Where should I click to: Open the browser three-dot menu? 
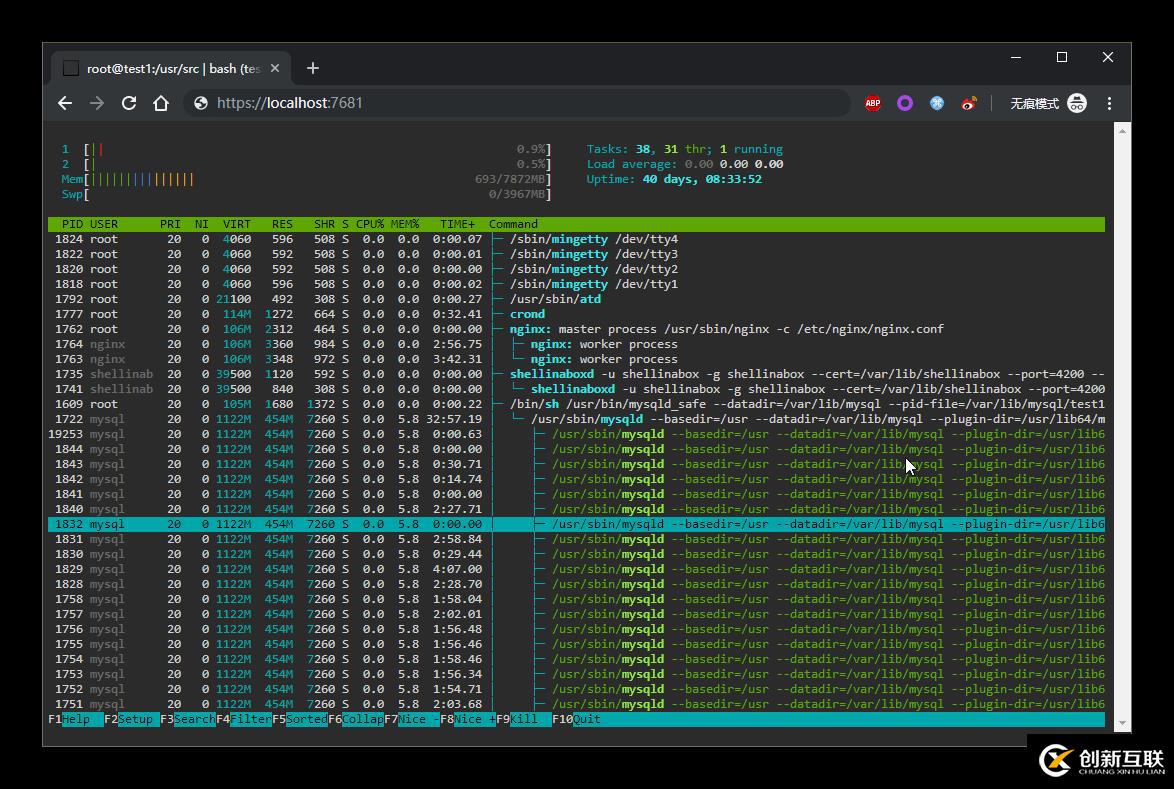[1109, 103]
